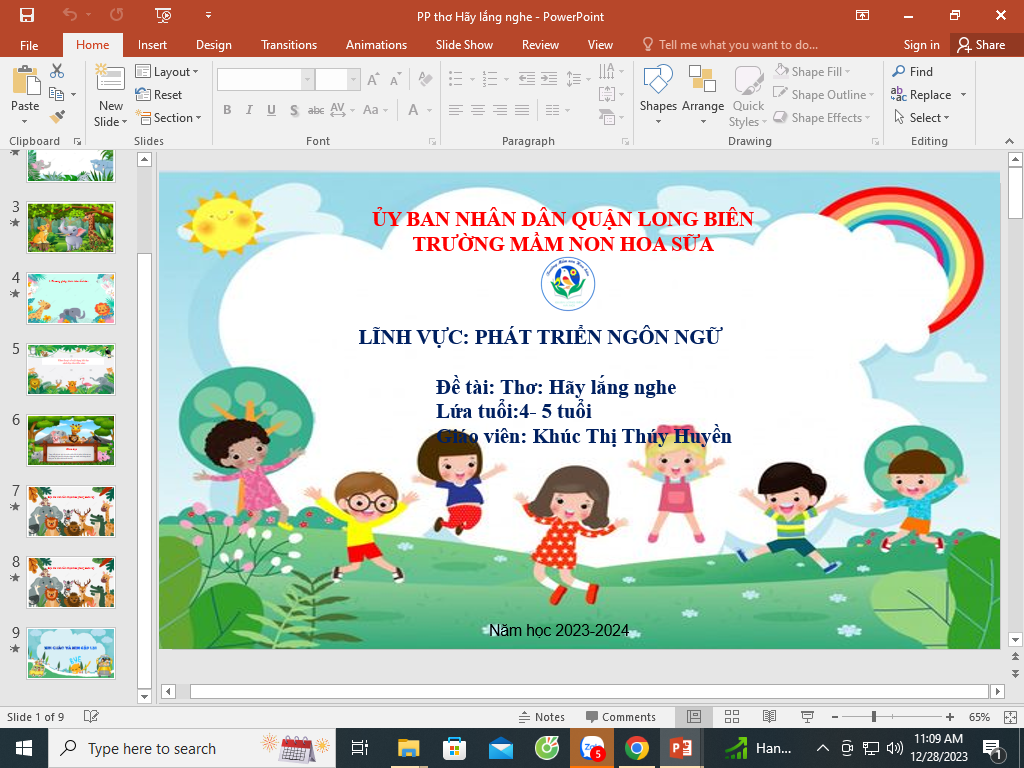Switch to the Animations tab
Viewport: 1024px width, 768px height.
tap(376, 45)
